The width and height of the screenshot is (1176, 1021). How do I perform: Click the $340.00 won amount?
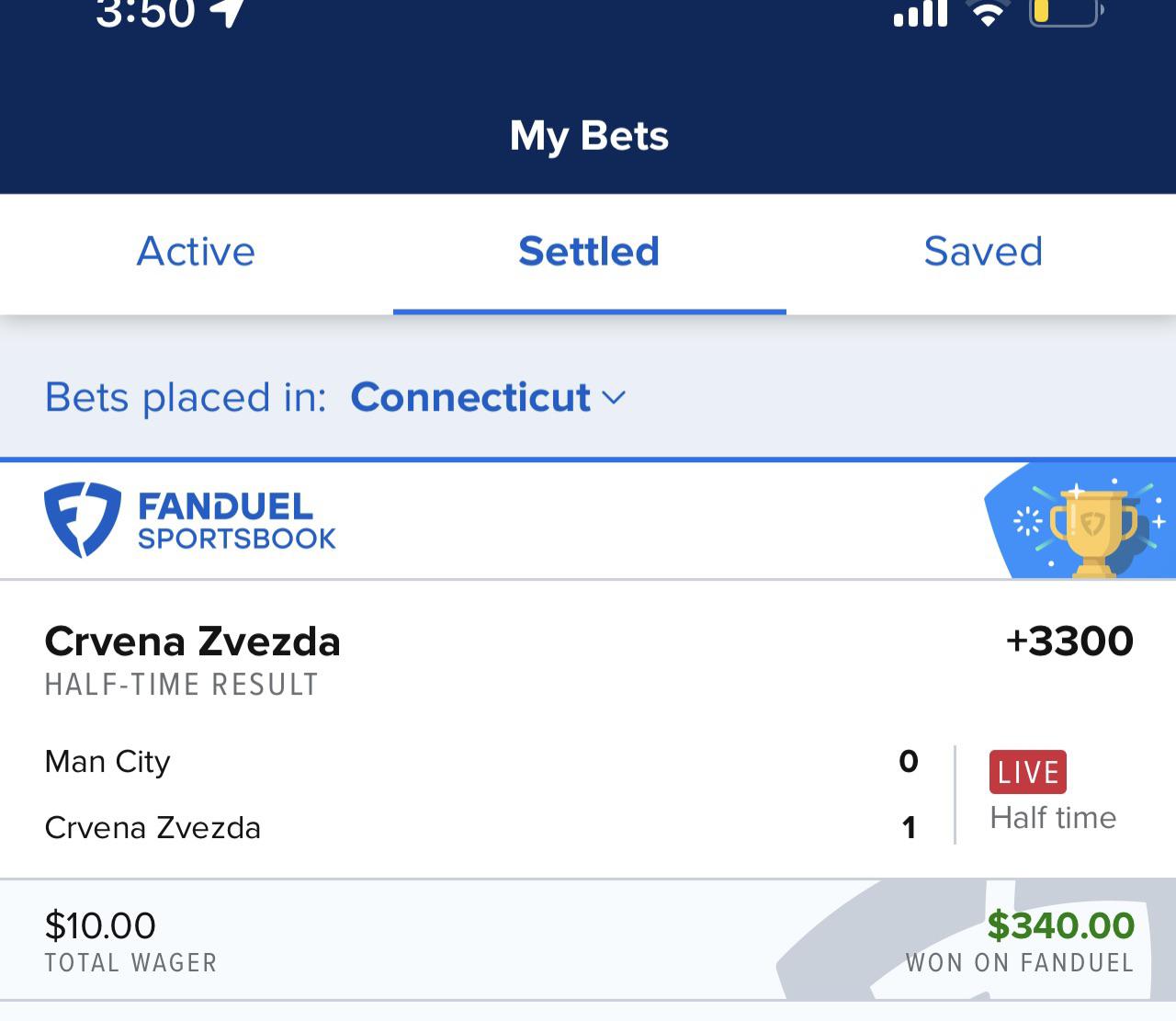[x=1063, y=925]
